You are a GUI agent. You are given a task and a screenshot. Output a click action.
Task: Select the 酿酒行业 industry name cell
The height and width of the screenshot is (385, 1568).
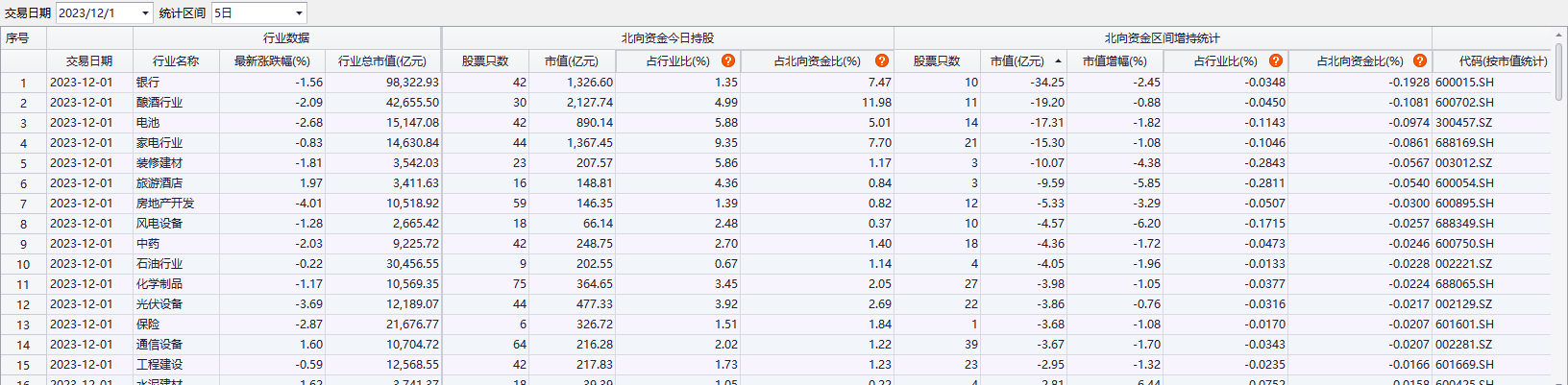point(159,103)
